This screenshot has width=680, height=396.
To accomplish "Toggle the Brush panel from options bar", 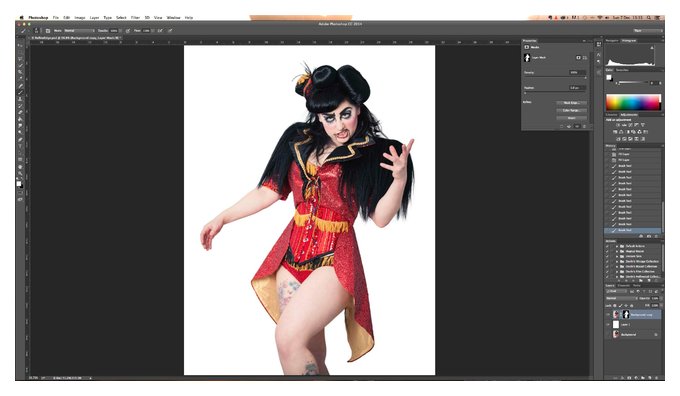I will pos(48,31).
